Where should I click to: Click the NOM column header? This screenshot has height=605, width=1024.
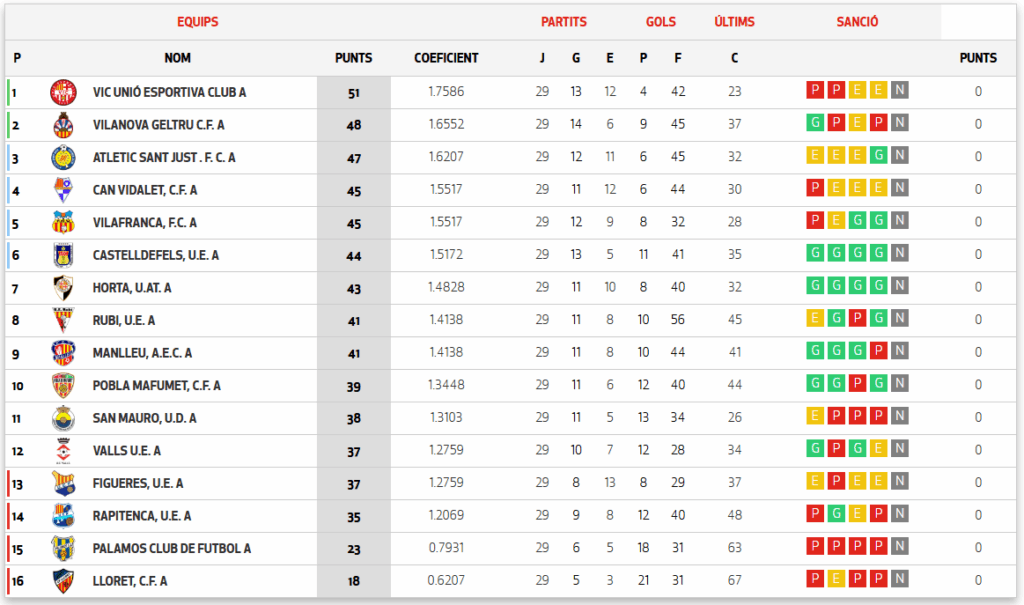(x=177, y=58)
